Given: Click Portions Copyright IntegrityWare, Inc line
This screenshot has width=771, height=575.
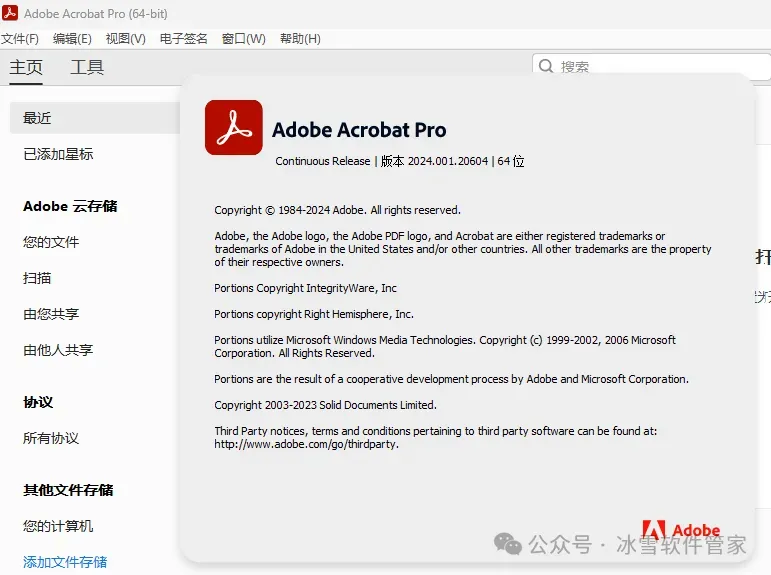Looking at the screenshot, I should point(305,288).
